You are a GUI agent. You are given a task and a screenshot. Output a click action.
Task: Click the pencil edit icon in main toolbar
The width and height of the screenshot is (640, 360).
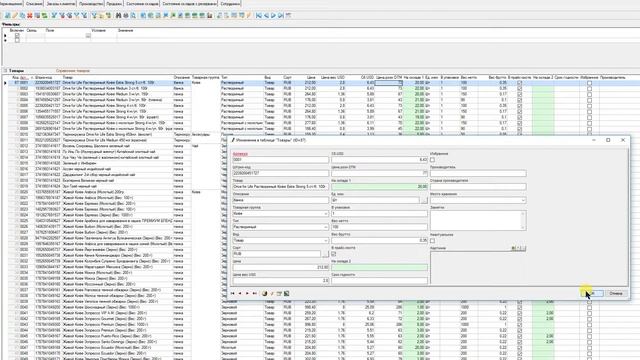(15, 16)
